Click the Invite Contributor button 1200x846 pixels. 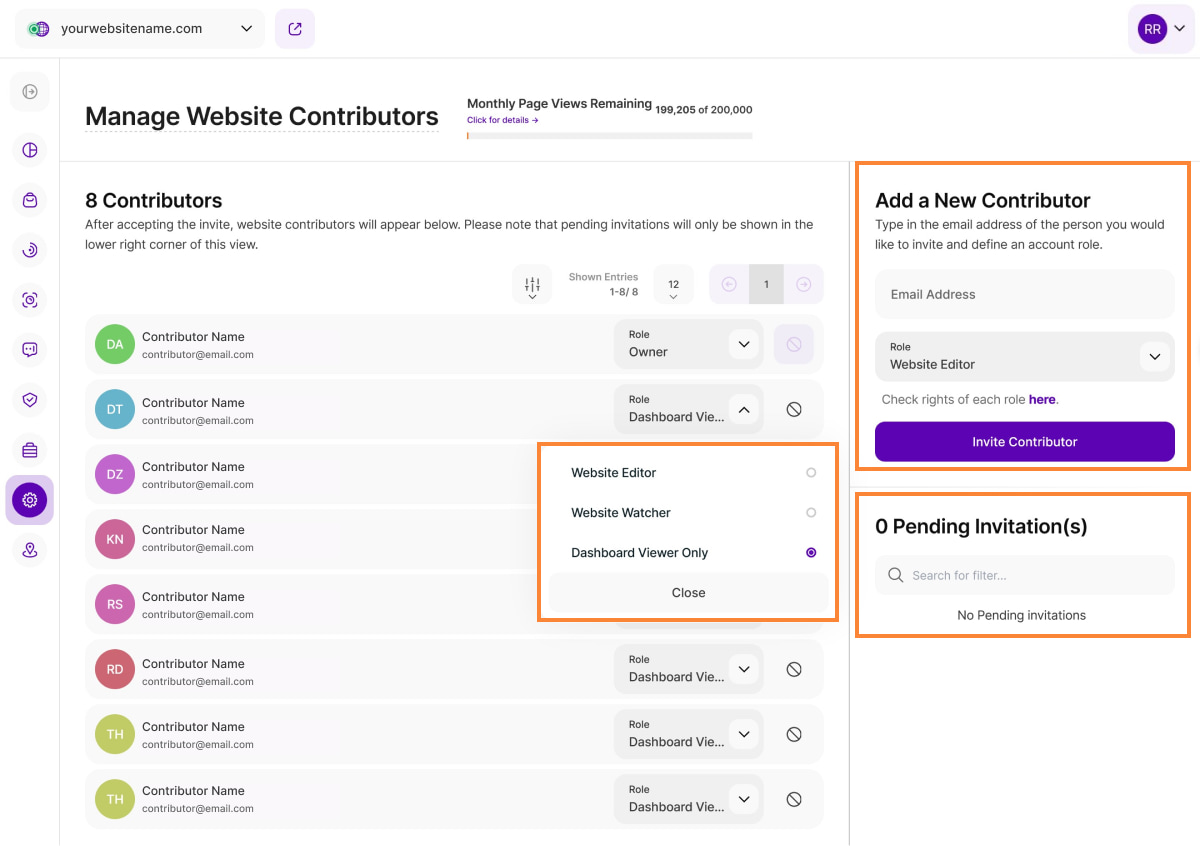point(1024,442)
